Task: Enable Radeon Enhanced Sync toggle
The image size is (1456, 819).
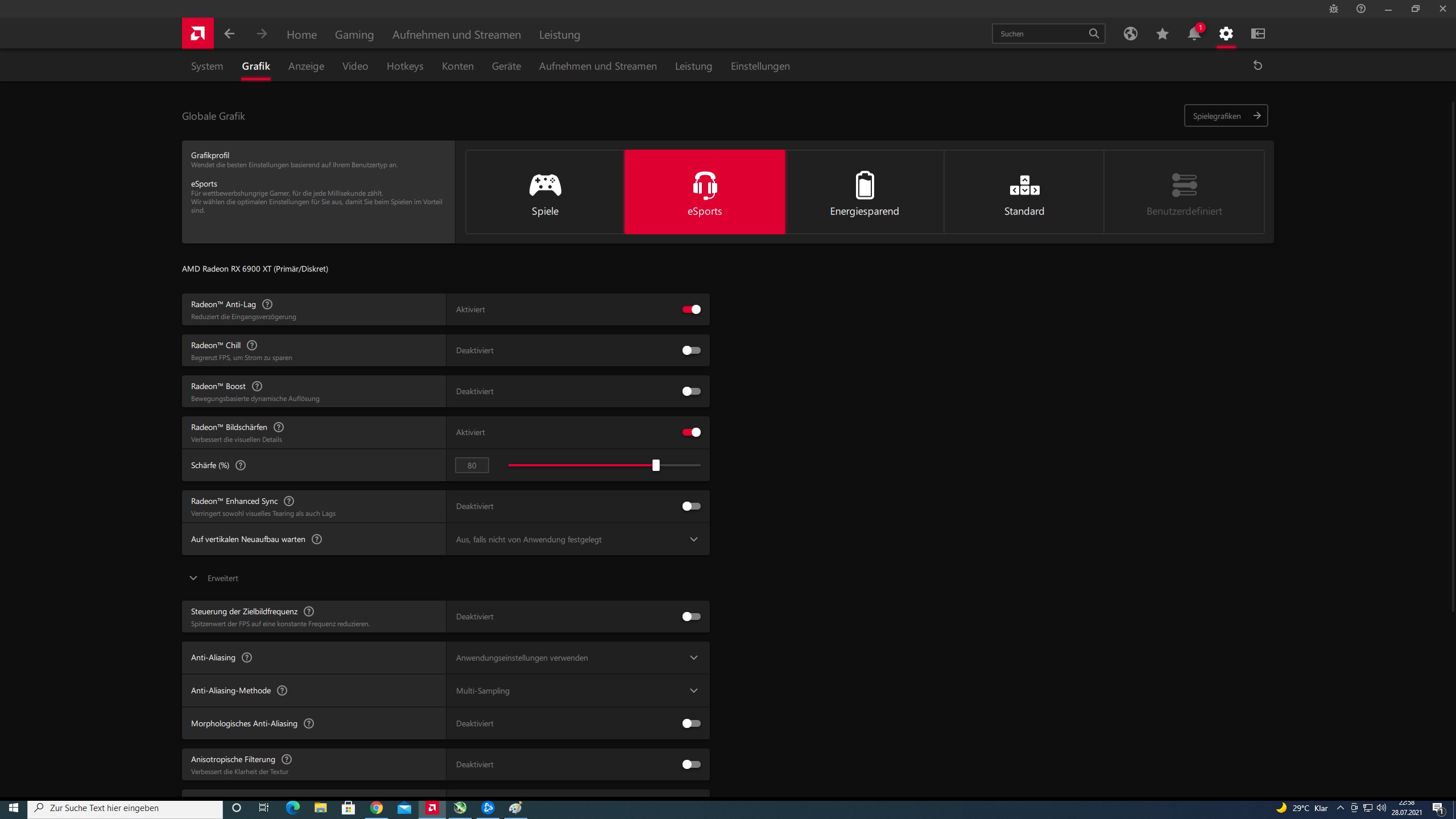Action: [691, 506]
